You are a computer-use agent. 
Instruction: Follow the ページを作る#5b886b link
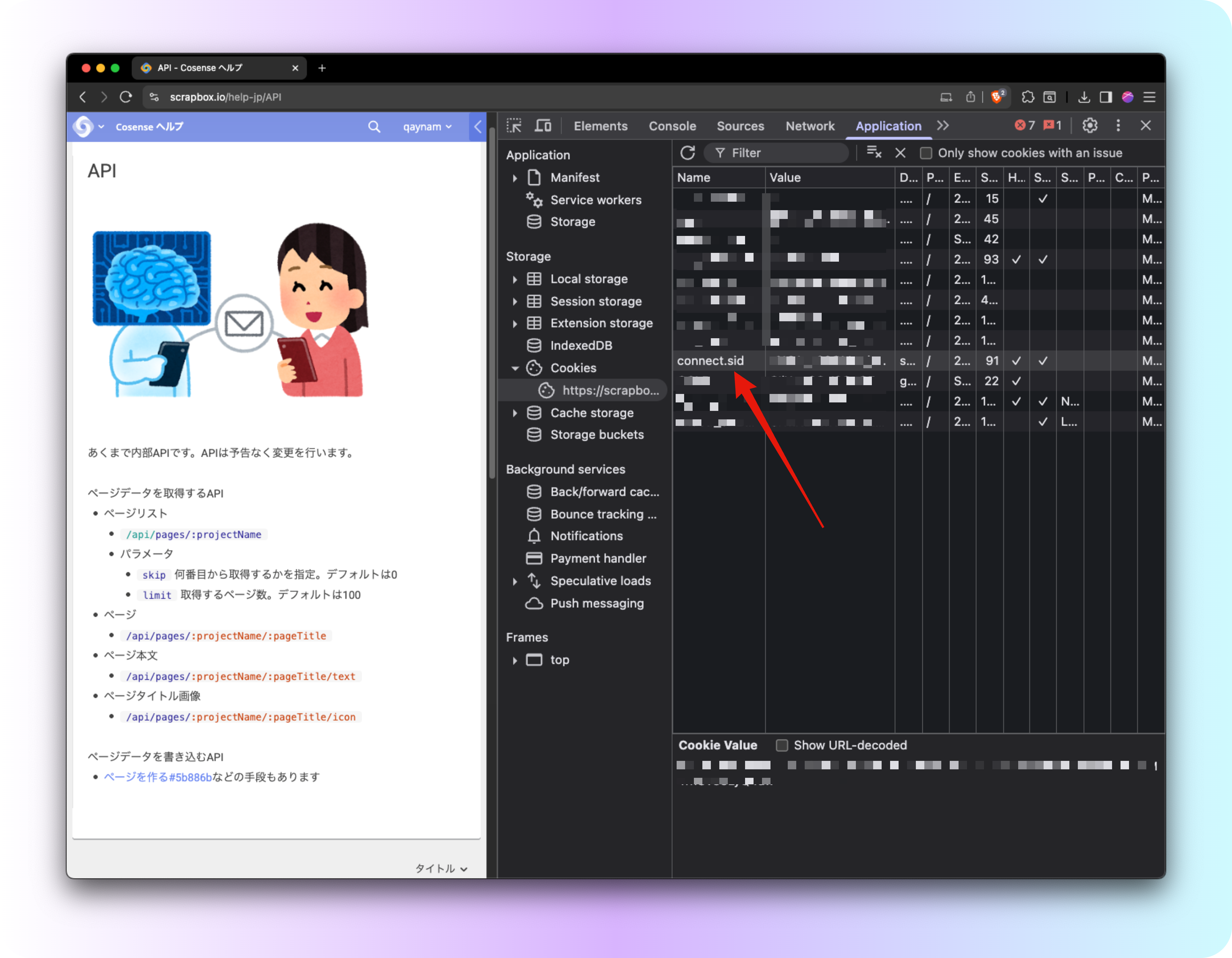[157, 777]
